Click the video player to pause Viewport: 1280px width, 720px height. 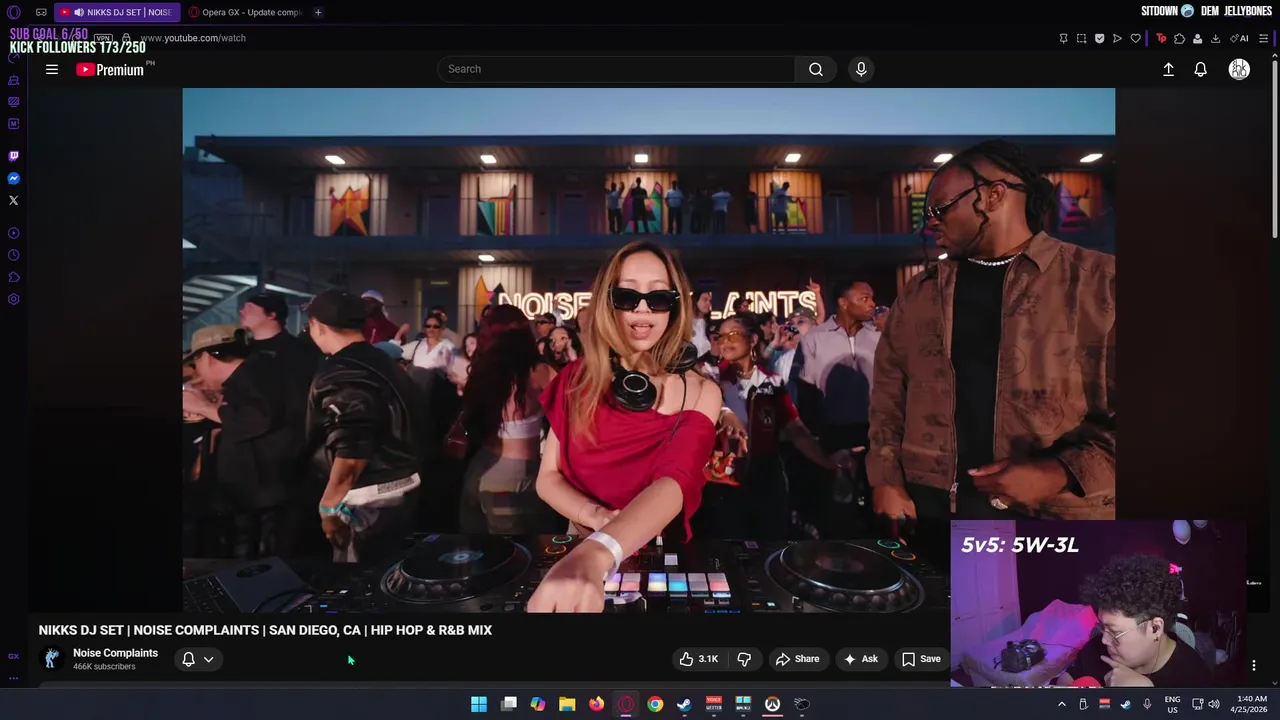click(x=648, y=350)
